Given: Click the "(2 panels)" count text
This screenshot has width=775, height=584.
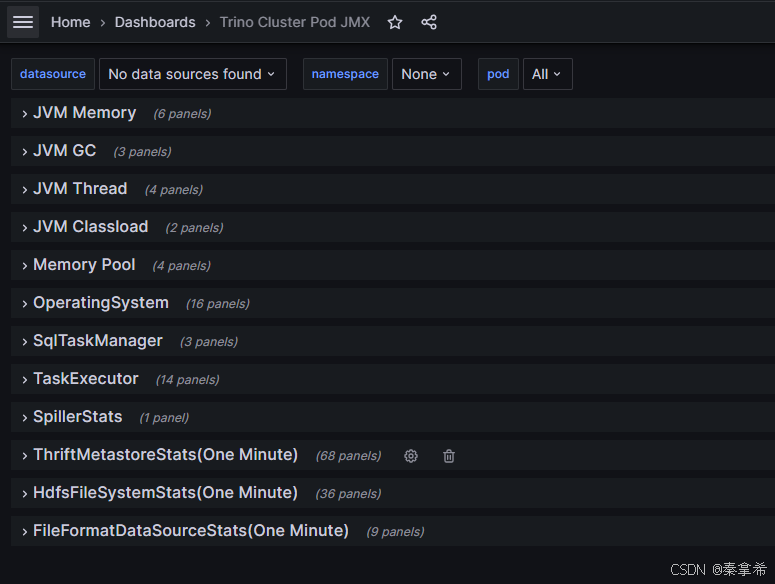Looking at the screenshot, I should pyautogui.click(x=194, y=228).
